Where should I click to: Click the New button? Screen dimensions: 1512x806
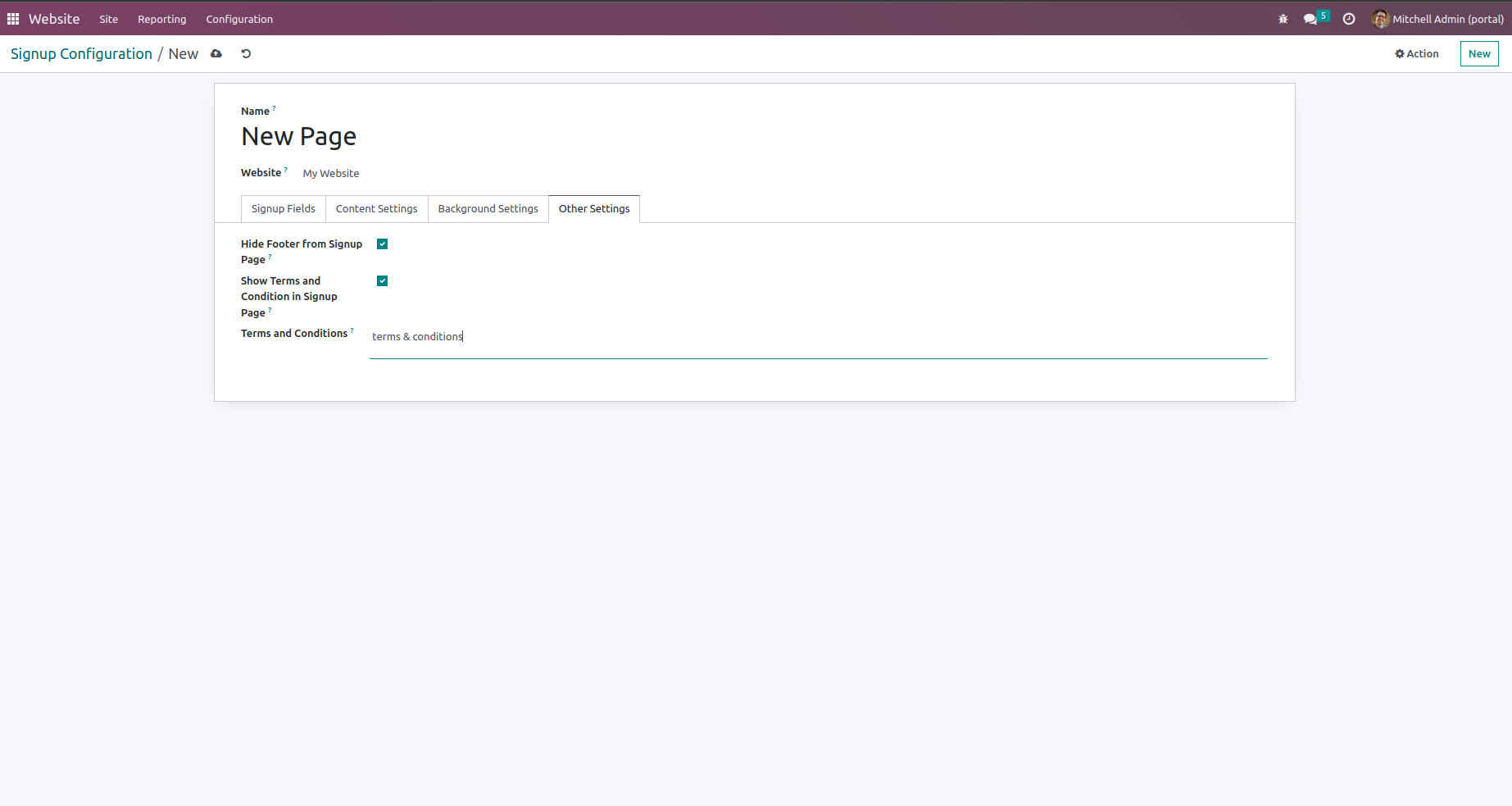(x=1479, y=54)
